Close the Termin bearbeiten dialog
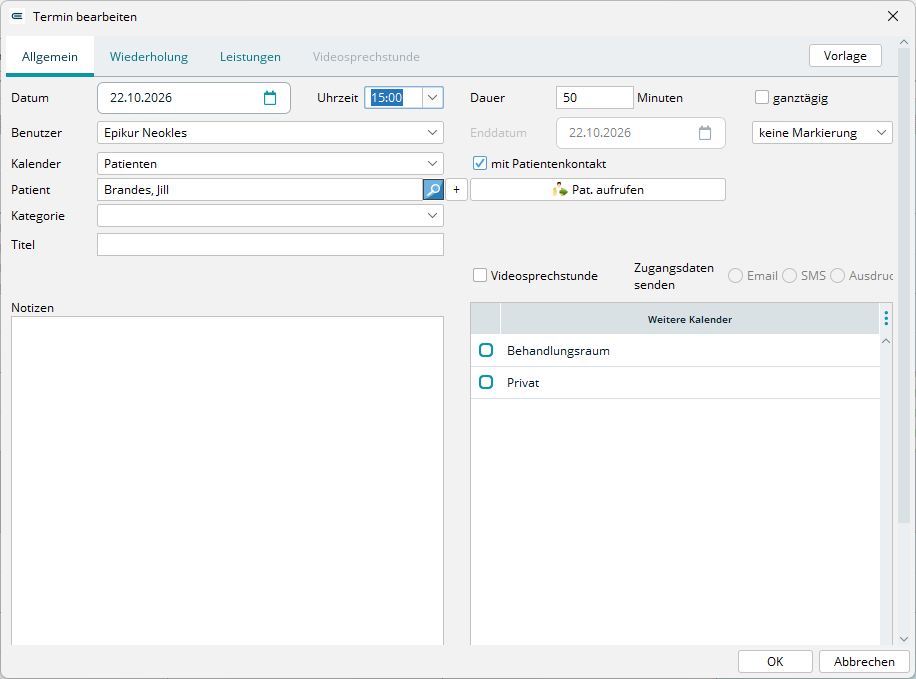Viewport: 916px width, 679px height. pyautogui.click(x=893, y=16)
